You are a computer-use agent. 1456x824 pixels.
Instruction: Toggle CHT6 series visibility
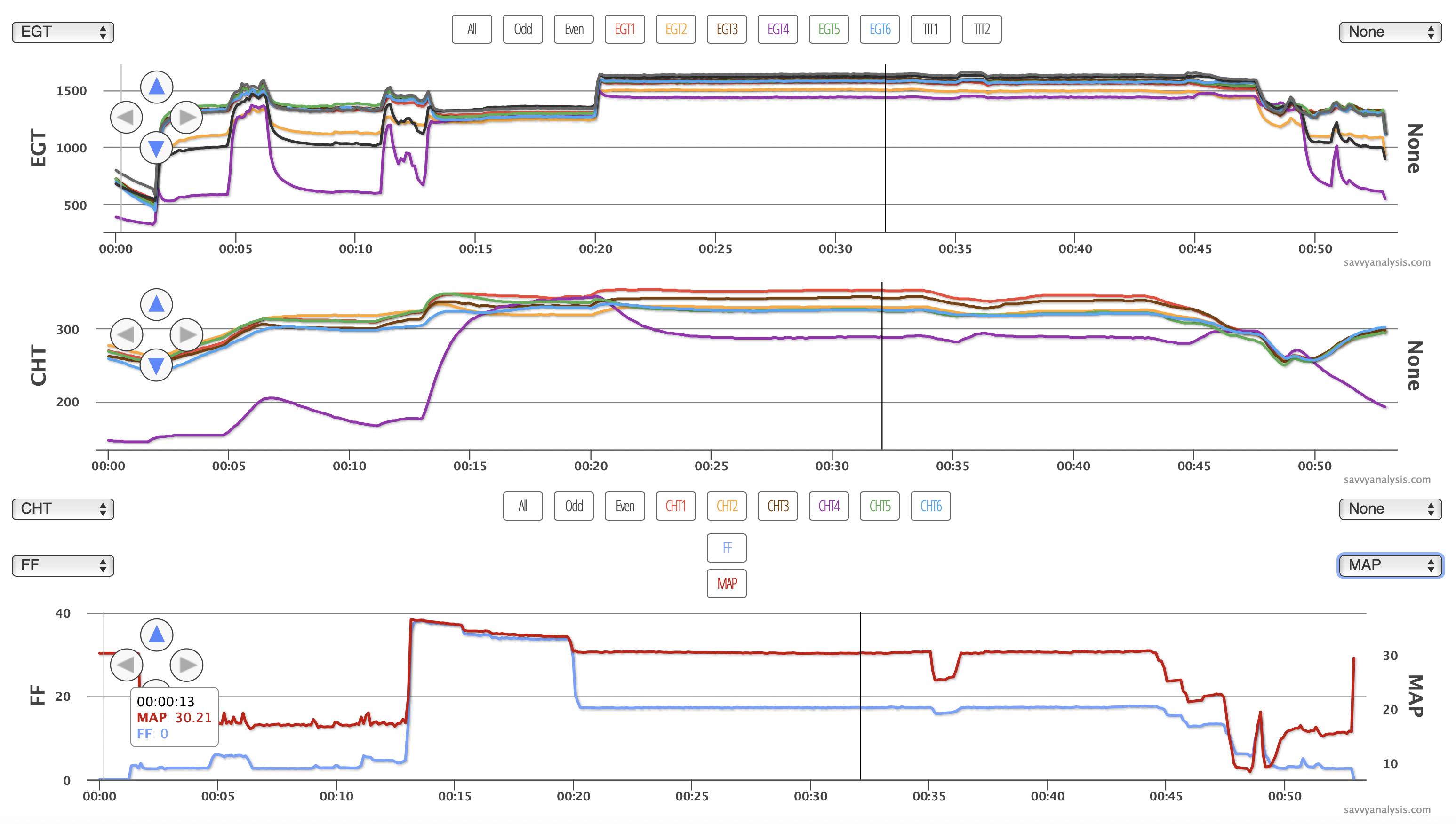click(930, 506)
